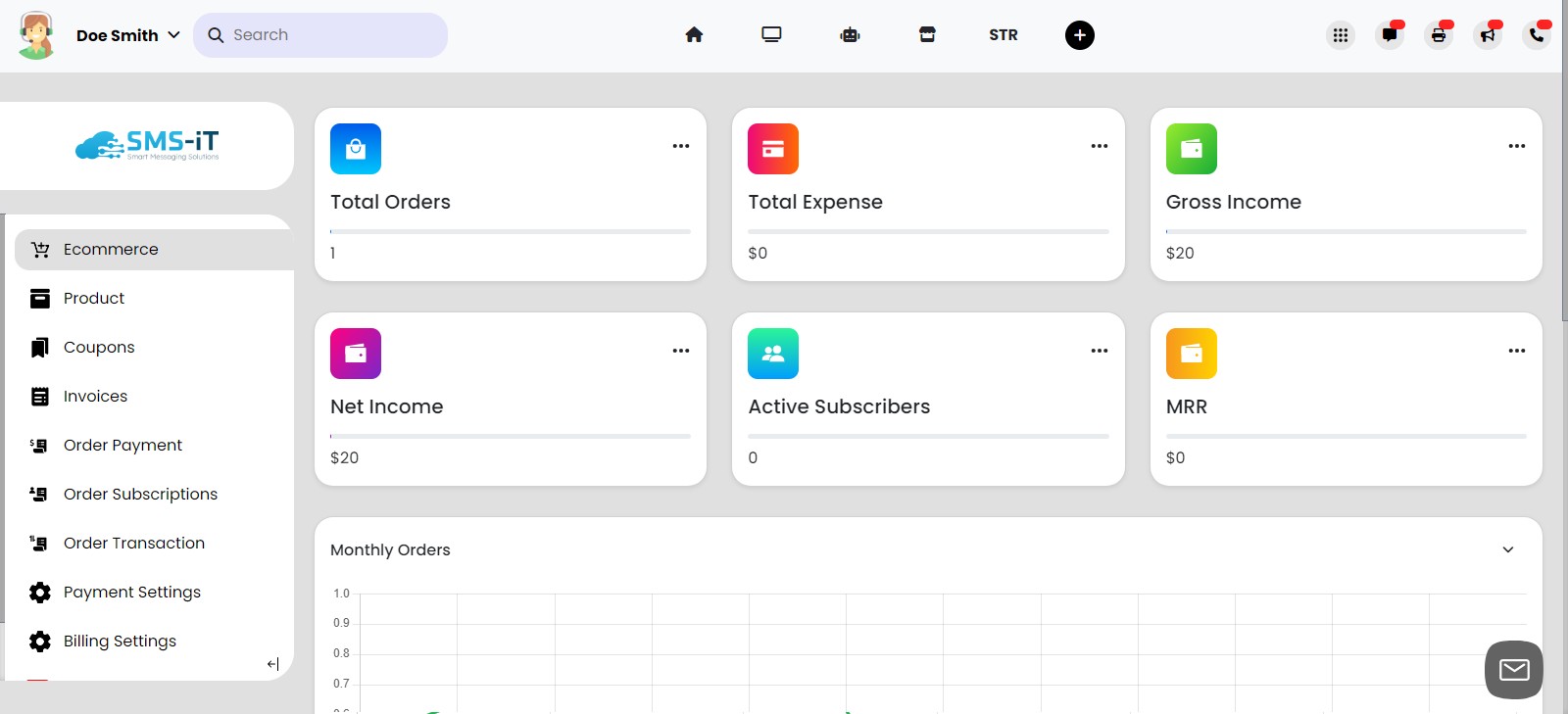Collapse the Monthly Orders chart panel

coord(1508,549)
